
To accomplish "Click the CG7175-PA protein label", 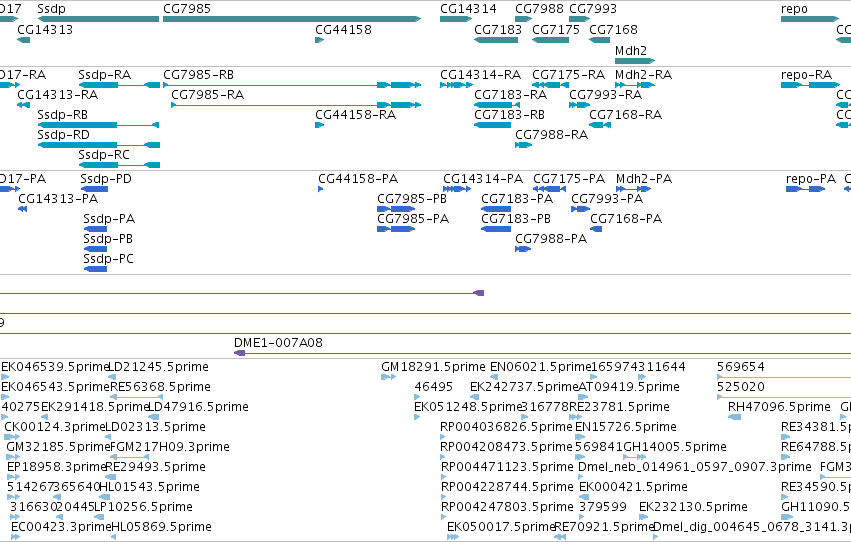I will pos(569,178).
